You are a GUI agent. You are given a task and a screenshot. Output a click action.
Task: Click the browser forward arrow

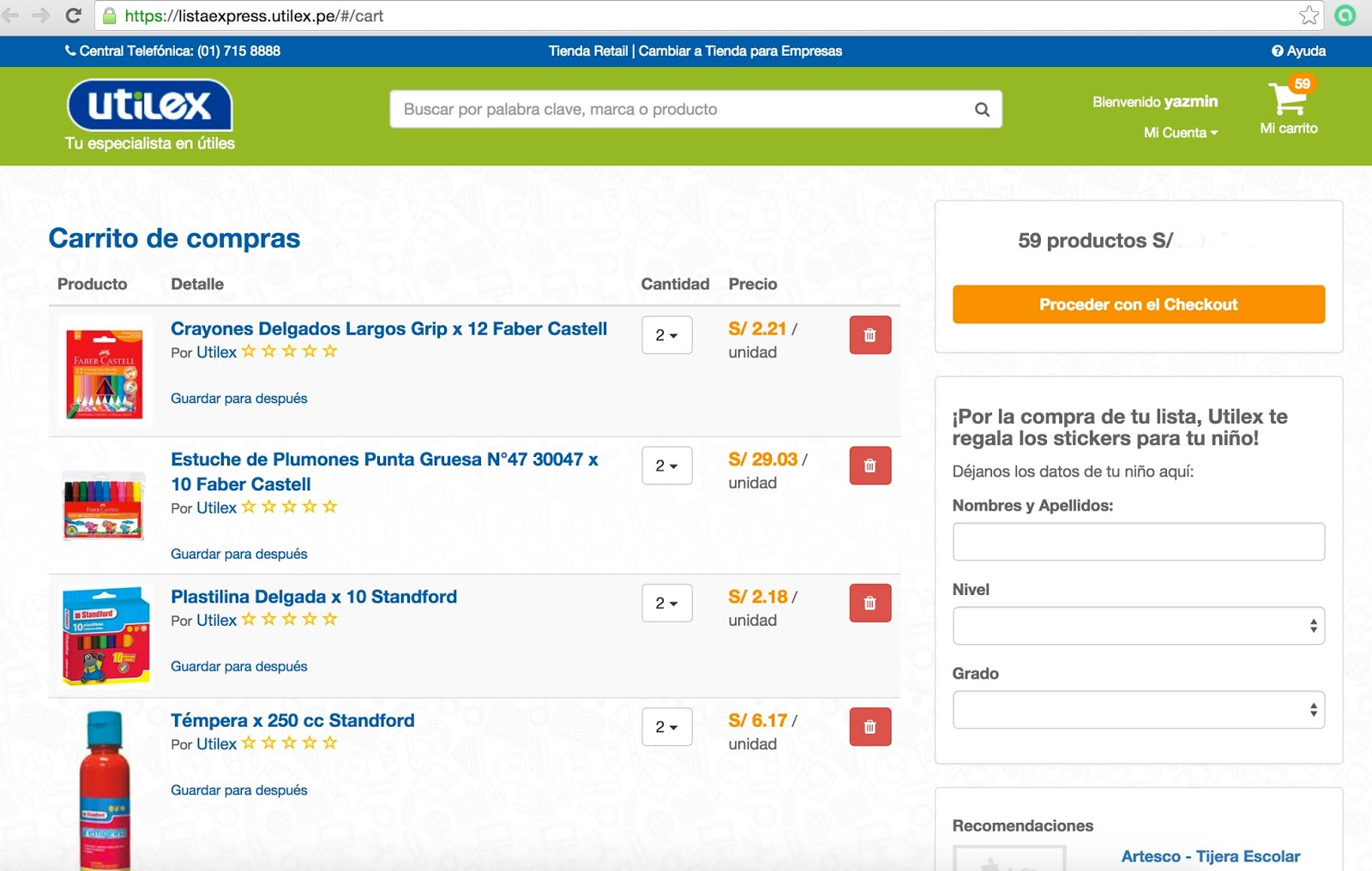tap(40, 15)
